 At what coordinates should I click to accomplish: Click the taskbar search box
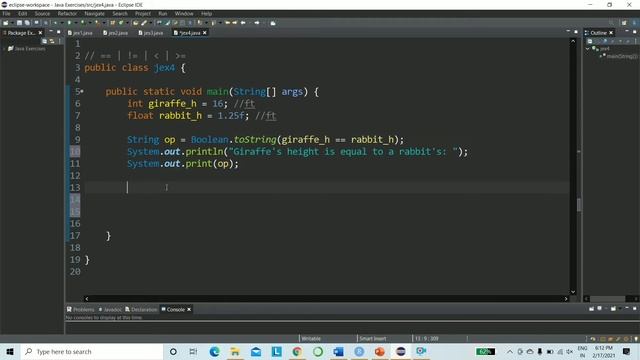[92, 351]
